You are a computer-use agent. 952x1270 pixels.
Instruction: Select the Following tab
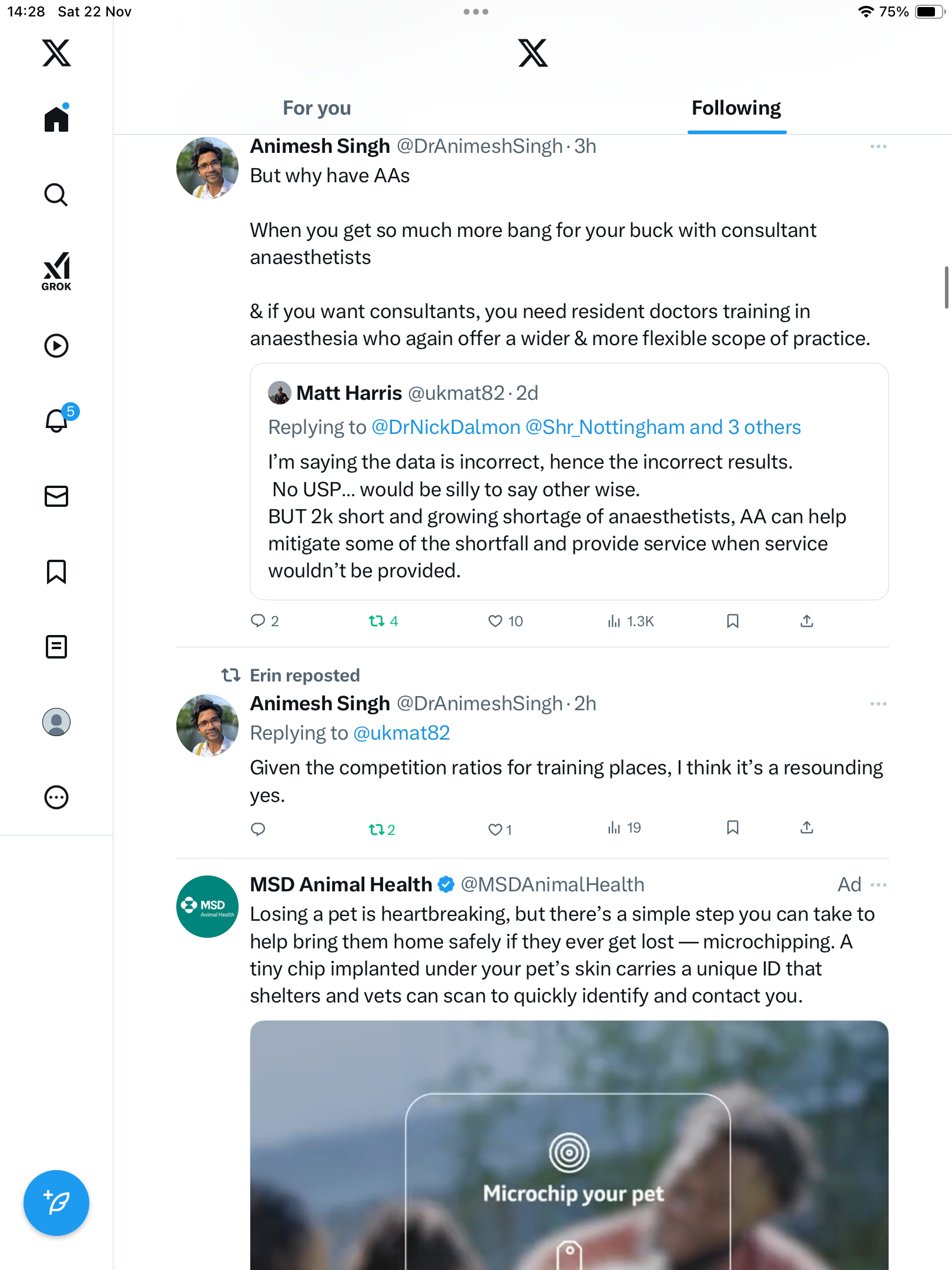coord(736,108)
